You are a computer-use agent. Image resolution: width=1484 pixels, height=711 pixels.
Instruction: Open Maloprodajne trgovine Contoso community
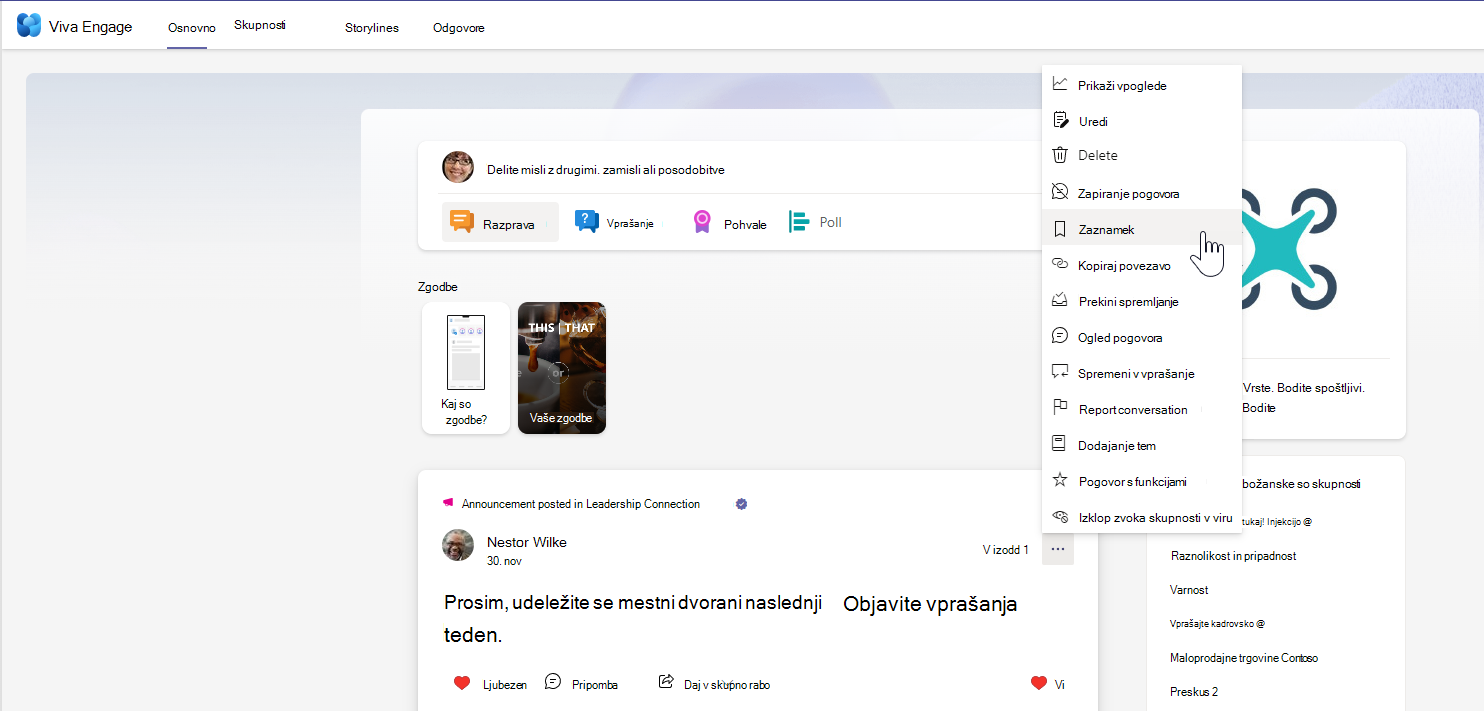pyautogui.click(x=1244, y=658)
